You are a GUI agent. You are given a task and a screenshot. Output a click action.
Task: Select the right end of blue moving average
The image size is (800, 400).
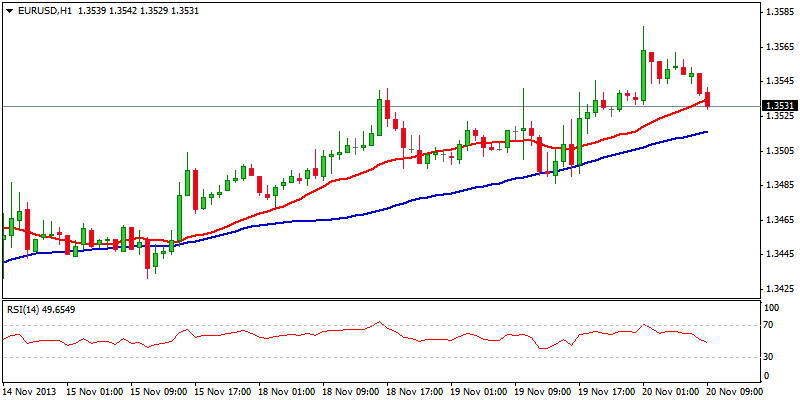click(x=707, y=132)
